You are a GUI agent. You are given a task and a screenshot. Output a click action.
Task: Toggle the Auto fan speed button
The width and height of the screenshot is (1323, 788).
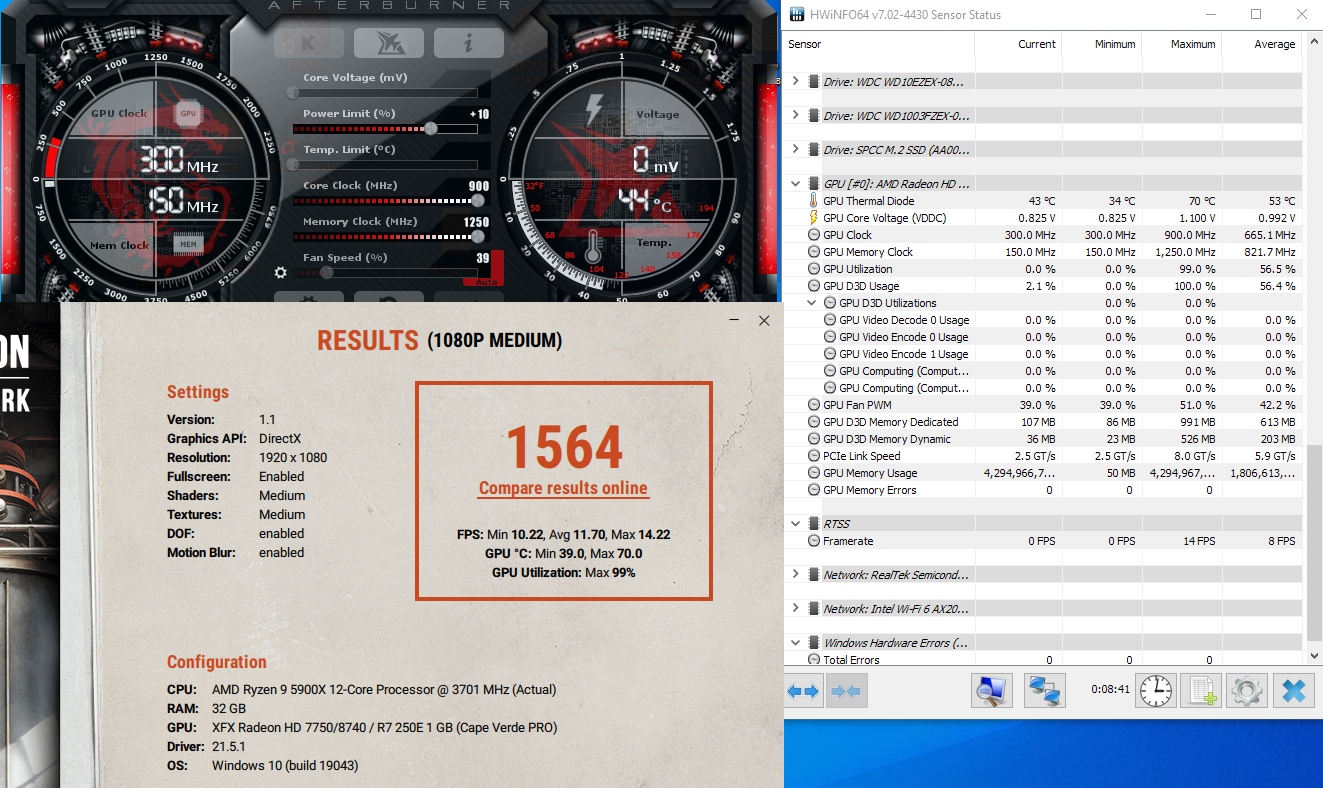486,281
